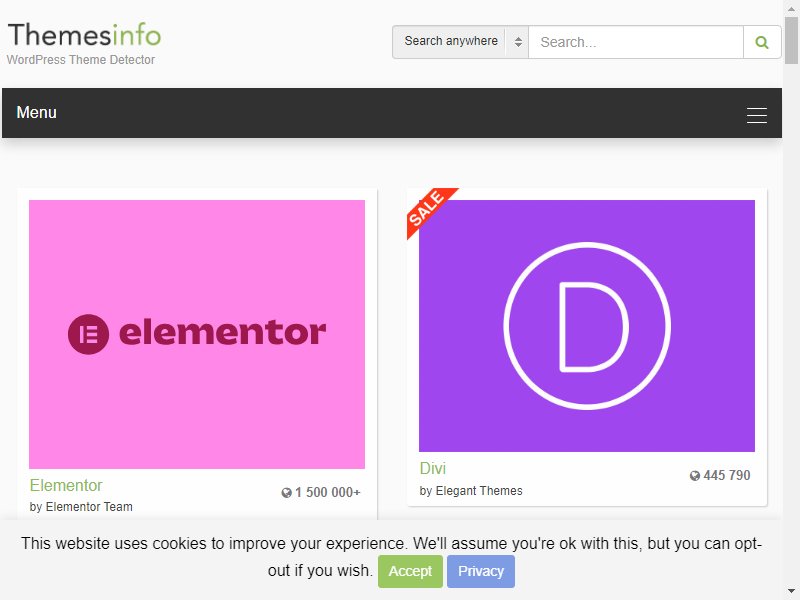This screenshot has width=800, height=600.
Task: Click the green magnifier search button
Action: point(762,42)
